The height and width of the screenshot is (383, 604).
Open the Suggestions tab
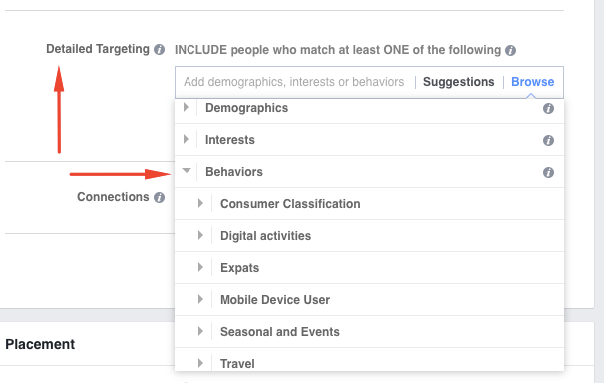point(458,82)
